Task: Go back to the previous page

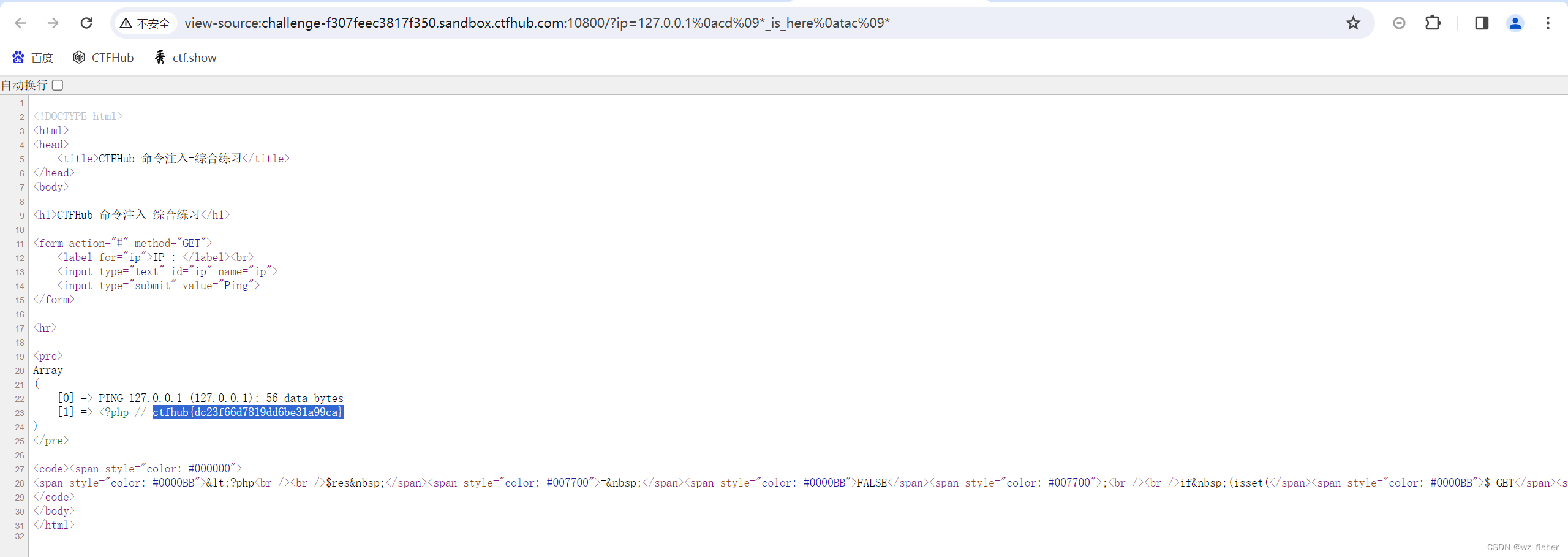Action: (x=20, y=23)
